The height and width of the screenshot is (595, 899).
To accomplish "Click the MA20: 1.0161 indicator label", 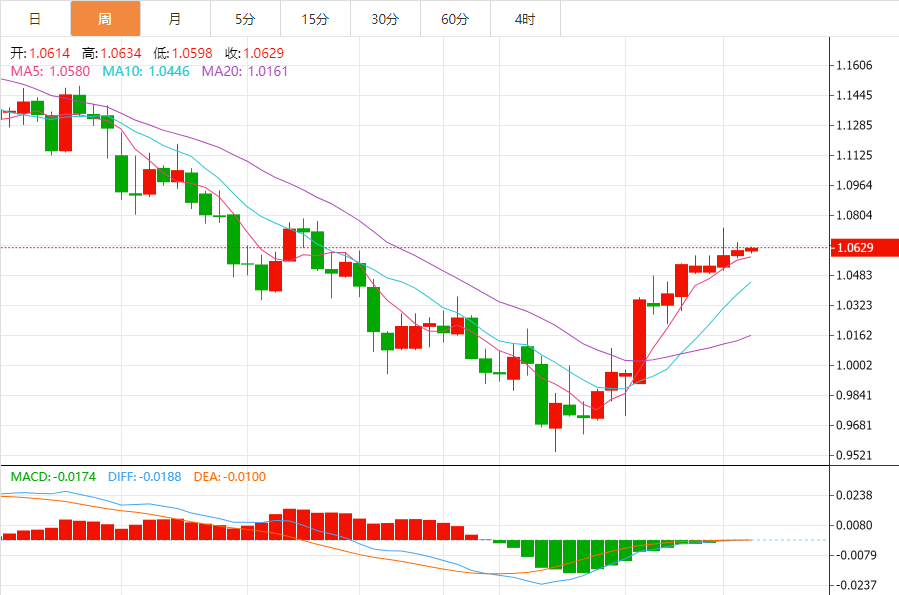I will coord(245,72).
